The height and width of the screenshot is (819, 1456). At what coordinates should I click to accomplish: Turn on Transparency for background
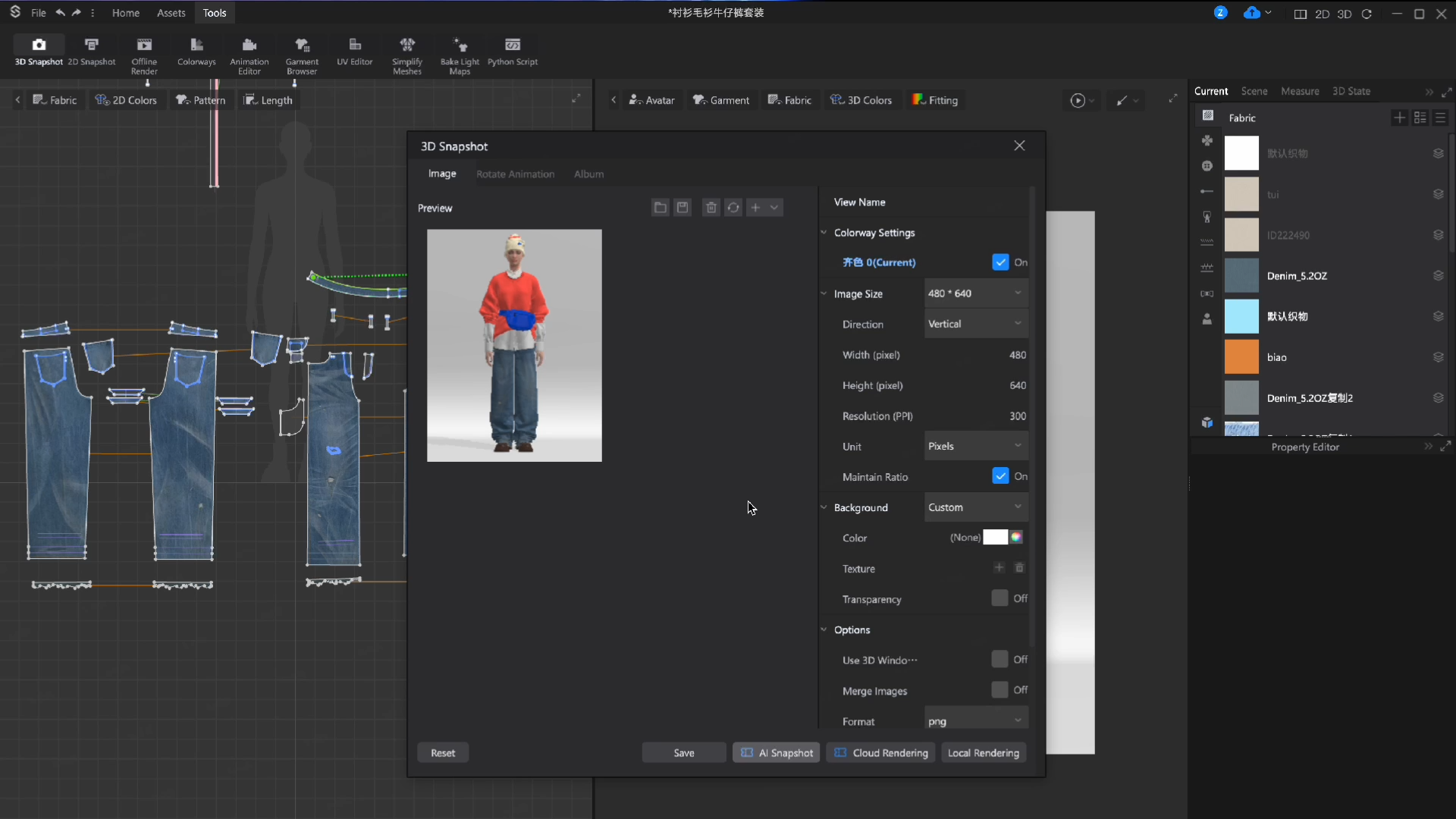(x=999, y=598)
